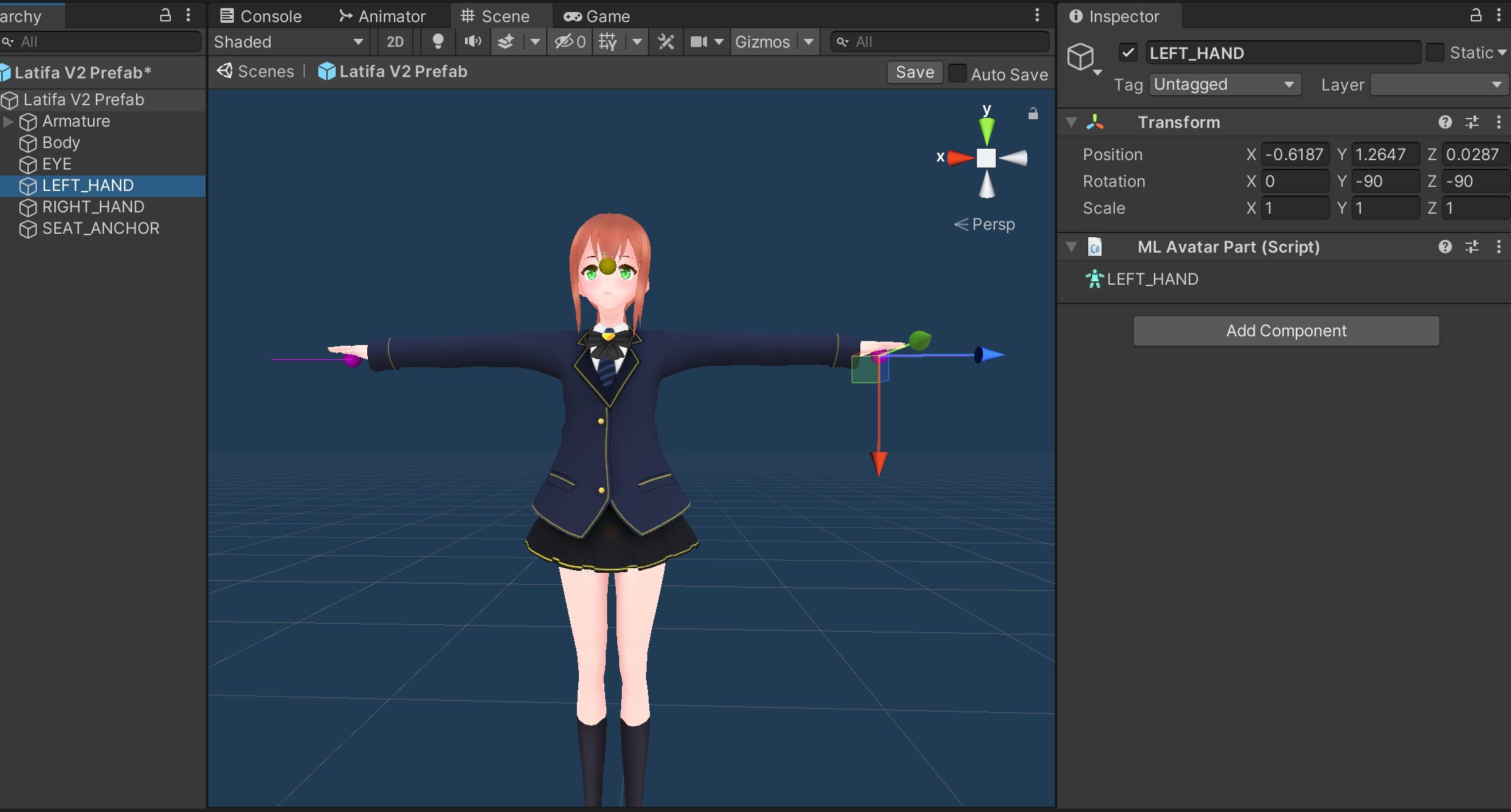Select SEAT_ANCHOR object in hierarchy
The width and height of the screenshot is (1511, 812).
[101, 228]
